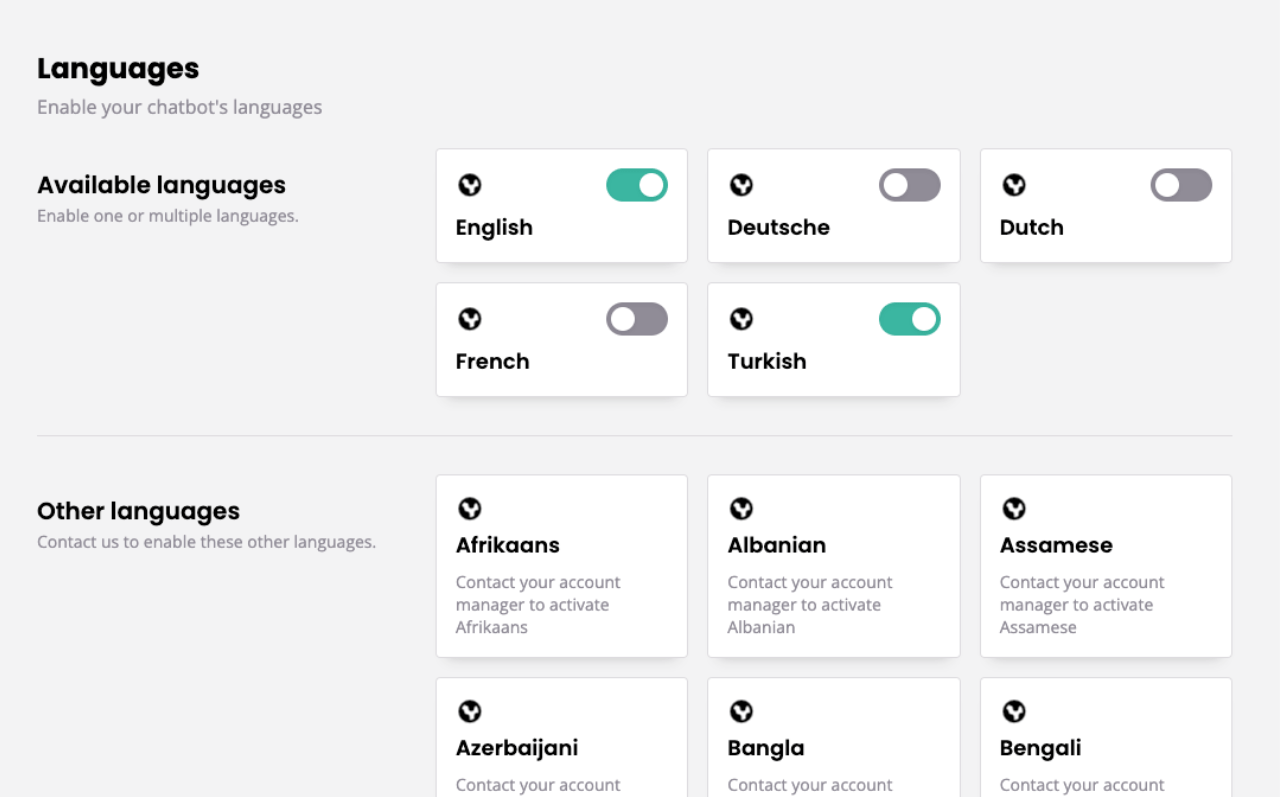Click the globe icon on the Assamese card
Screen dimensions: 1280x797
tap(1014, 510)
